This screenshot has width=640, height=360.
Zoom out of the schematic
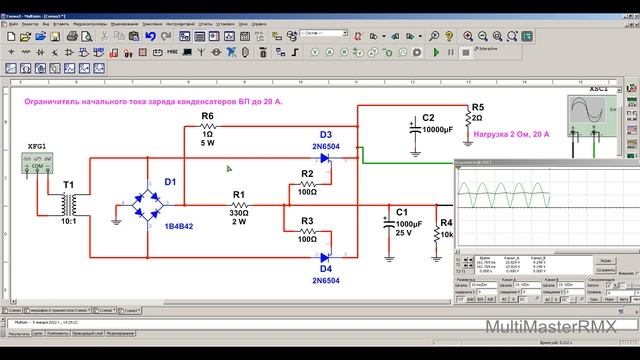[483, 36]
